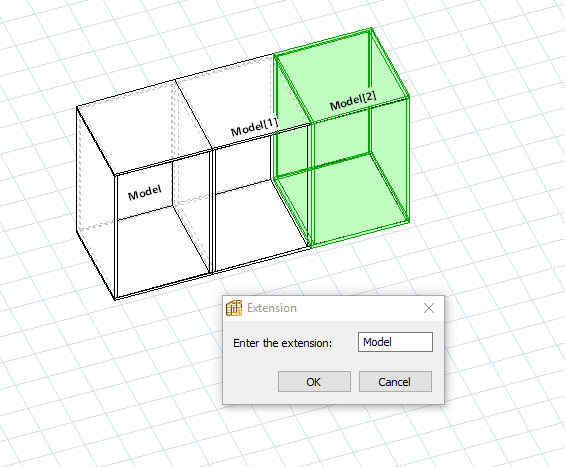The image size is (565, 467).
Task: Click the 'Enter the extension:' label
Action: pyautogui.click(x=282, y=343)
